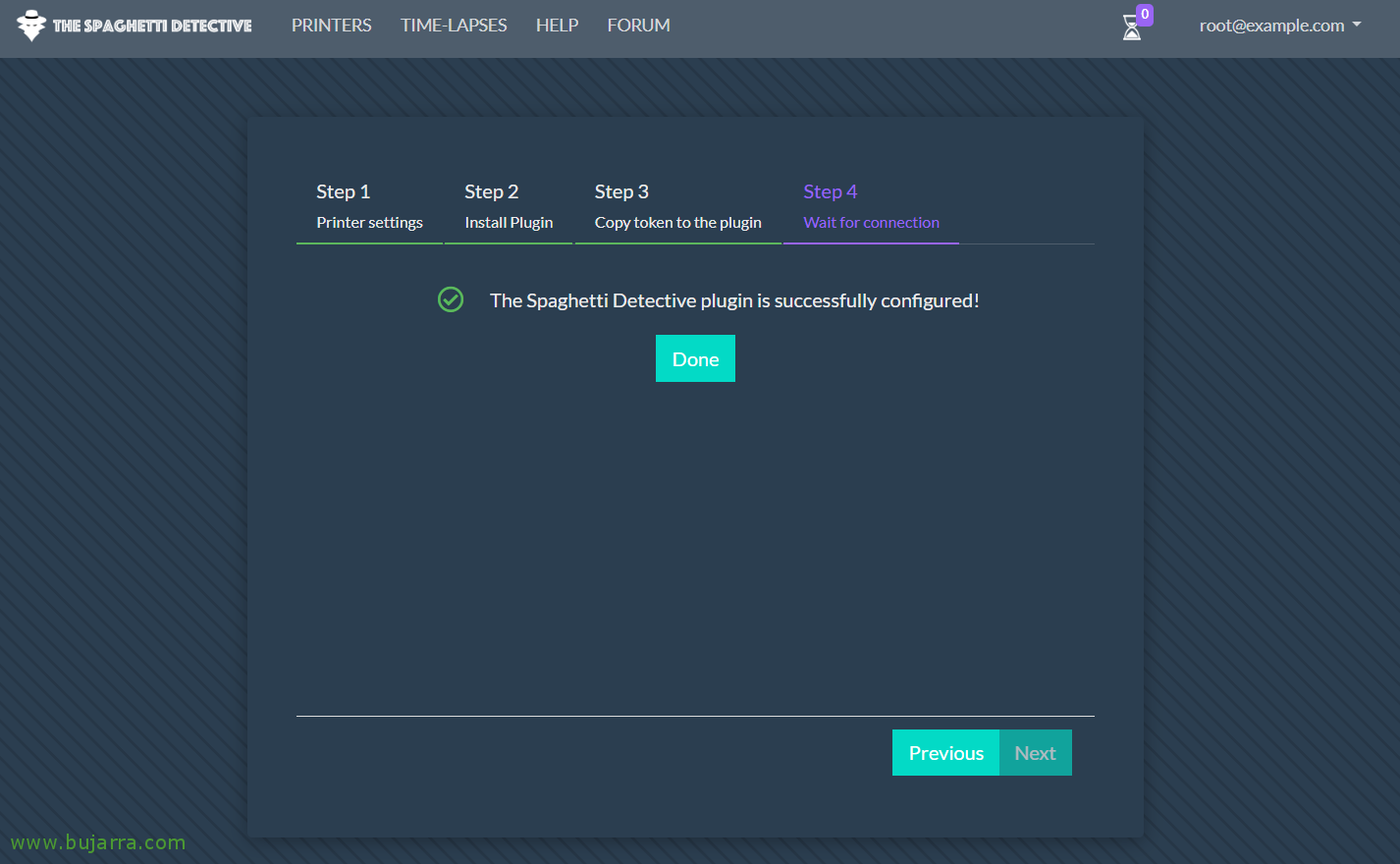The width and height of the screenshot is (1400, 864).
Task: Click the purple 0 notification badge
Action: (1145, 15)
